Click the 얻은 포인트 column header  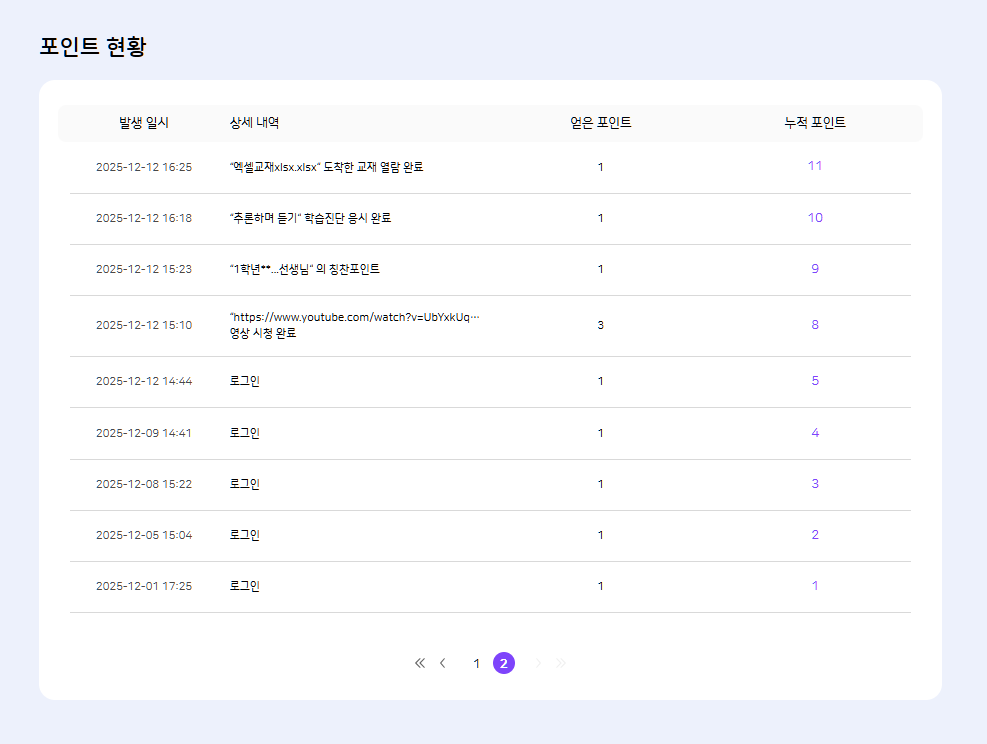(x=600, y=123)
